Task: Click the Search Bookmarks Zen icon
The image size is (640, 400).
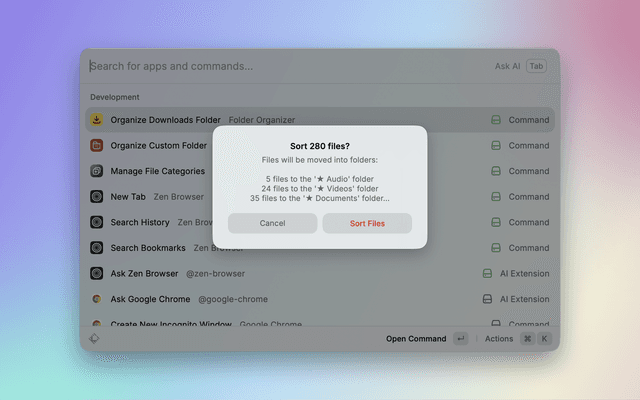Action: pyautogui.click(x=97, y=248)
